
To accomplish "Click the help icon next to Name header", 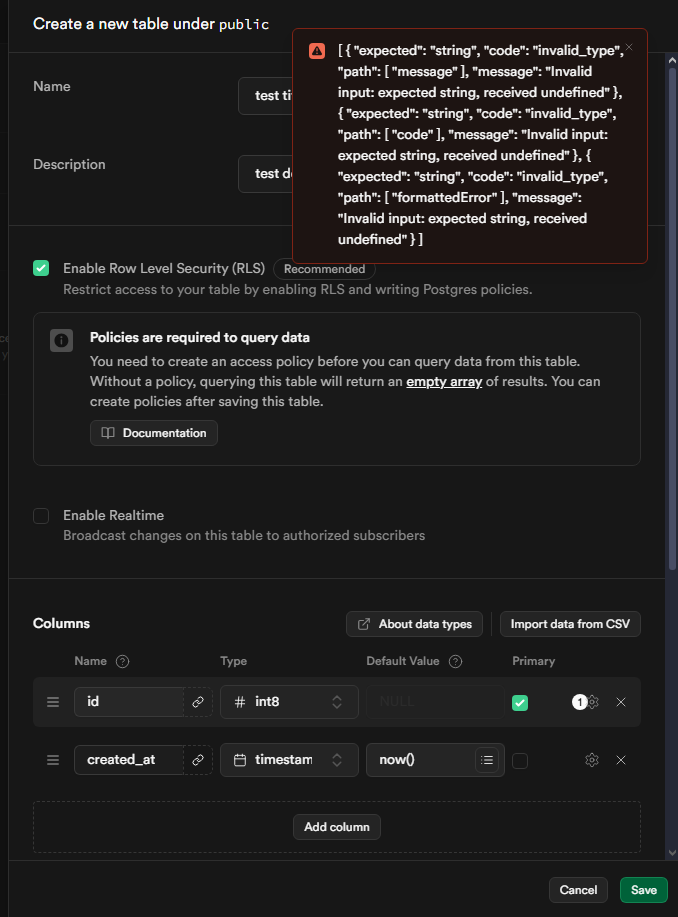I will pos(123,661).
